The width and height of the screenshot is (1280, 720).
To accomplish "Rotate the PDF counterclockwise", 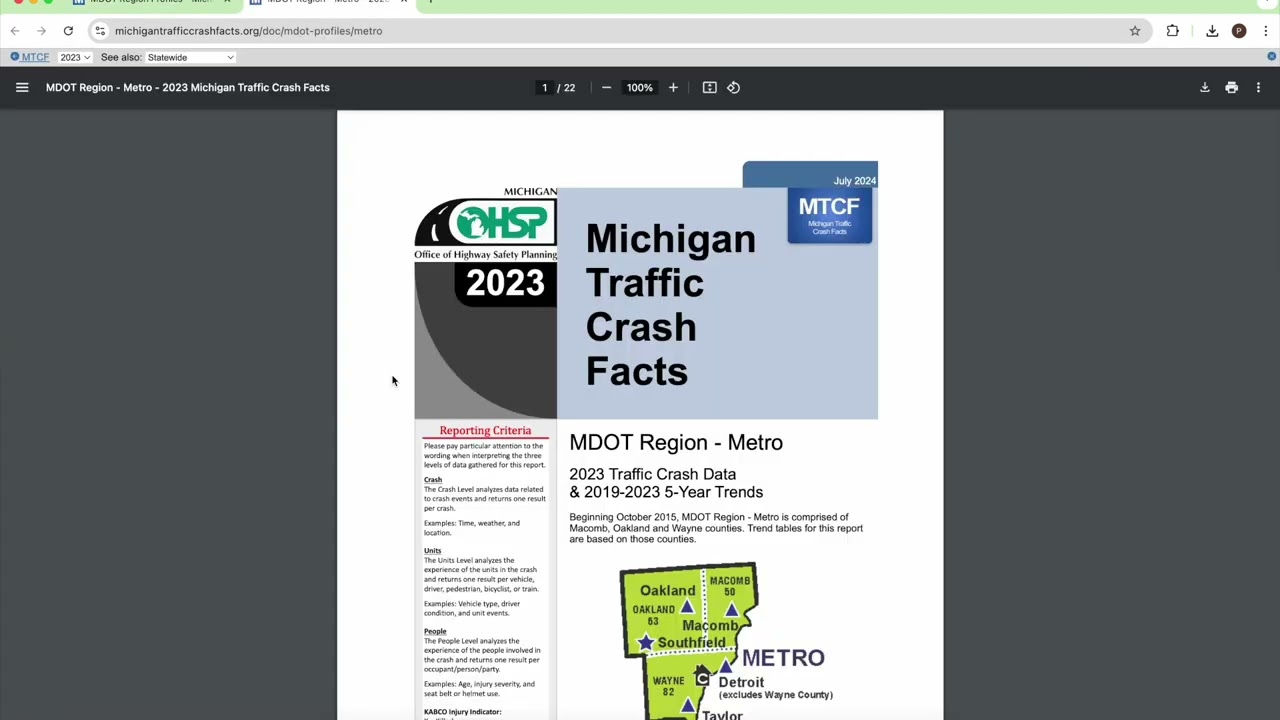I will pyautogui.click(x=734, y=88).
